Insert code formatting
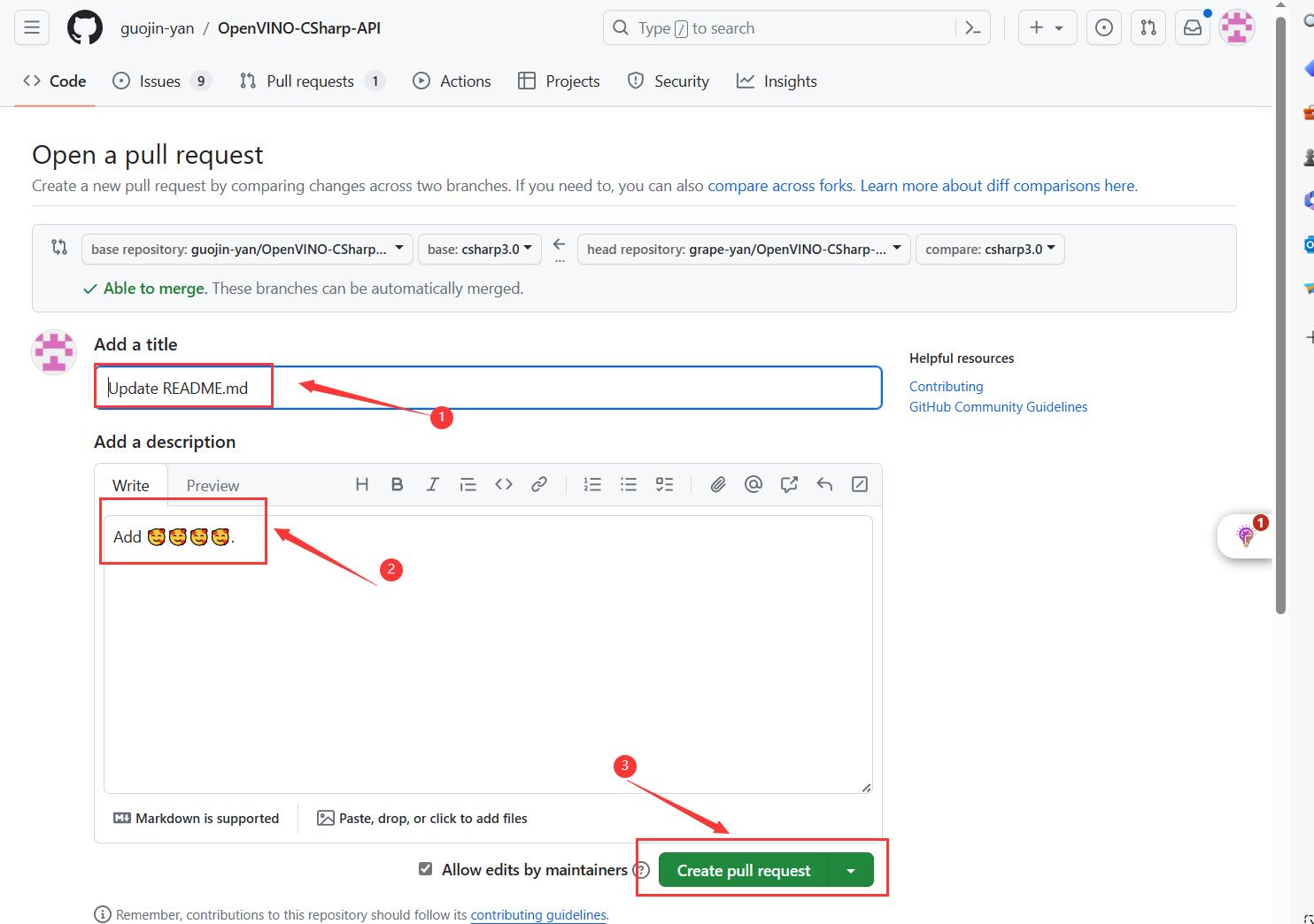Viewport: 1314px width, 924px height. click(503, 484)
